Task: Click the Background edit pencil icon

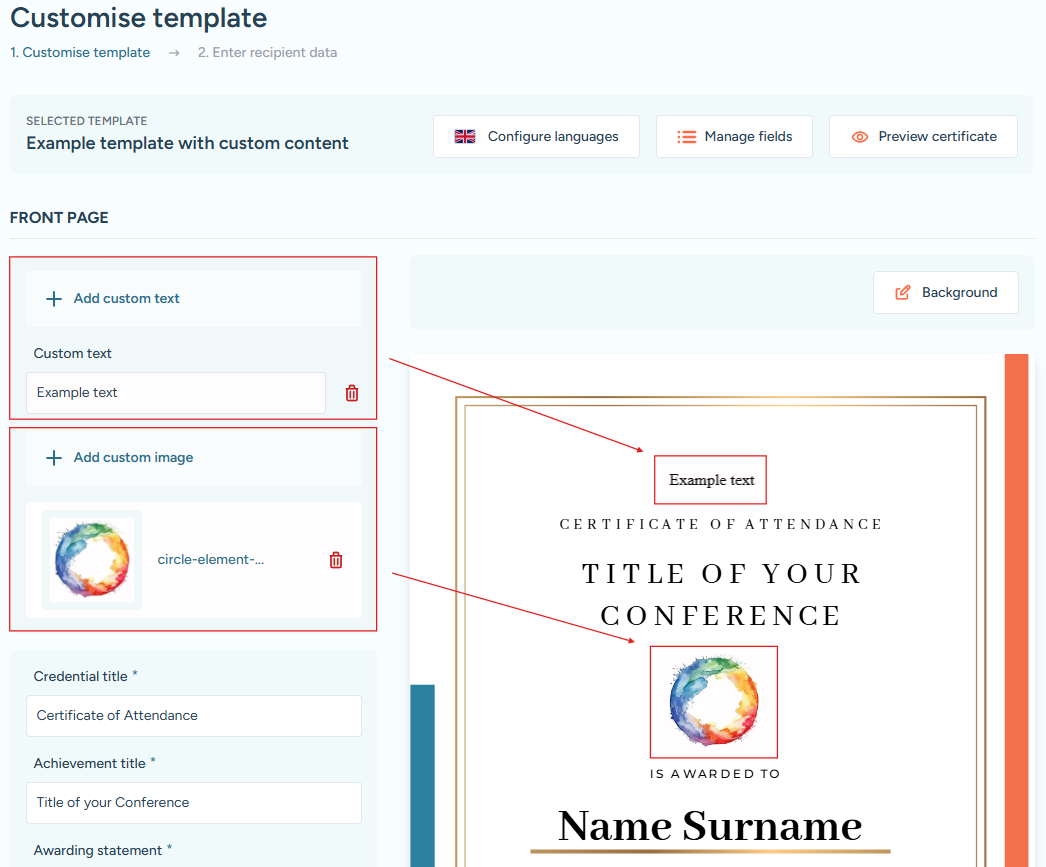Action: pos(903,293)
